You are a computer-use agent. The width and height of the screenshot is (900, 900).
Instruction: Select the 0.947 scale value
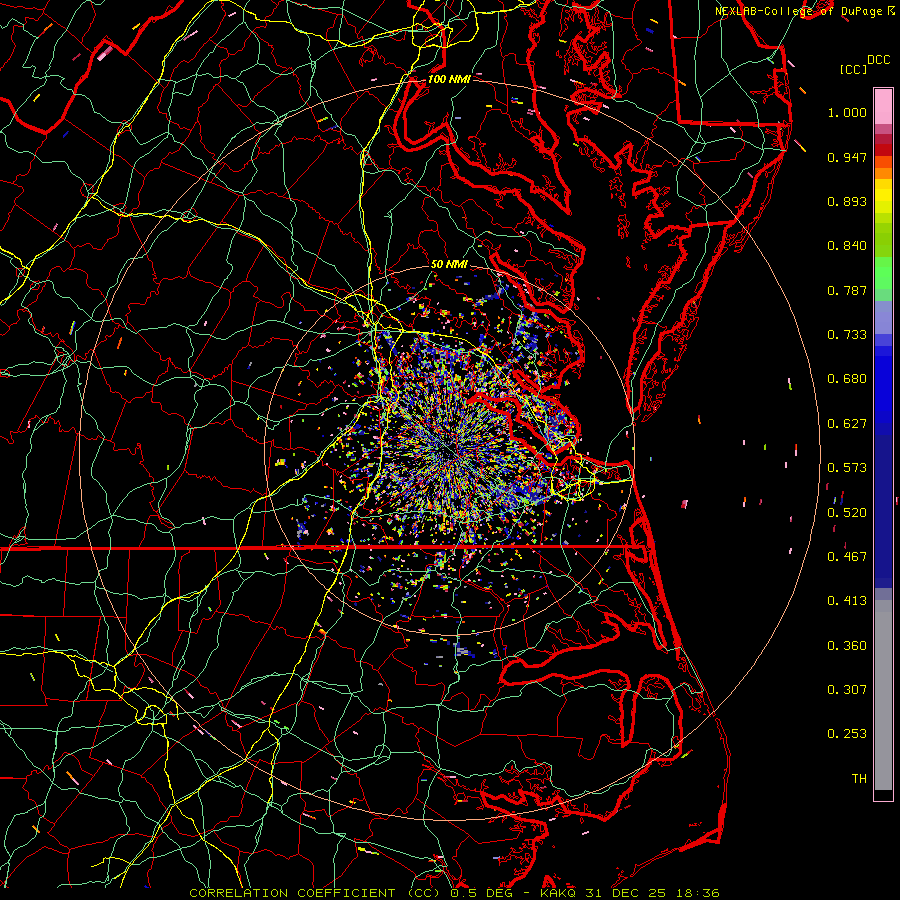[x=847, y=157]
